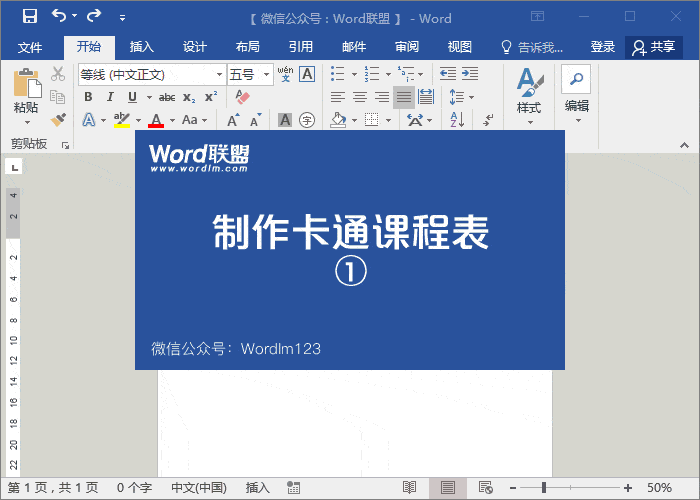Switch to the 引用 ribbon tab

point(301,47)
